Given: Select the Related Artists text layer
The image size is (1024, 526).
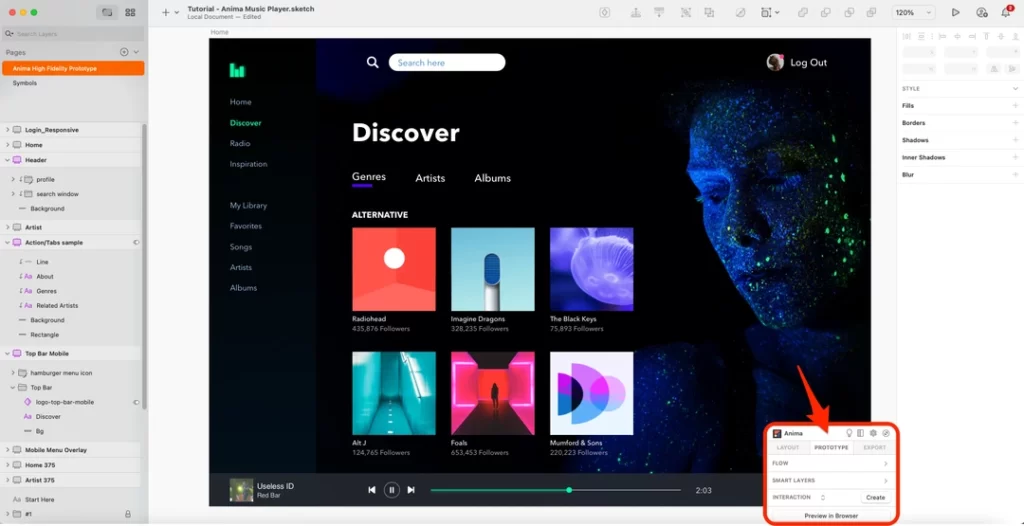Looking at the screenshot, I should (57, 305).
